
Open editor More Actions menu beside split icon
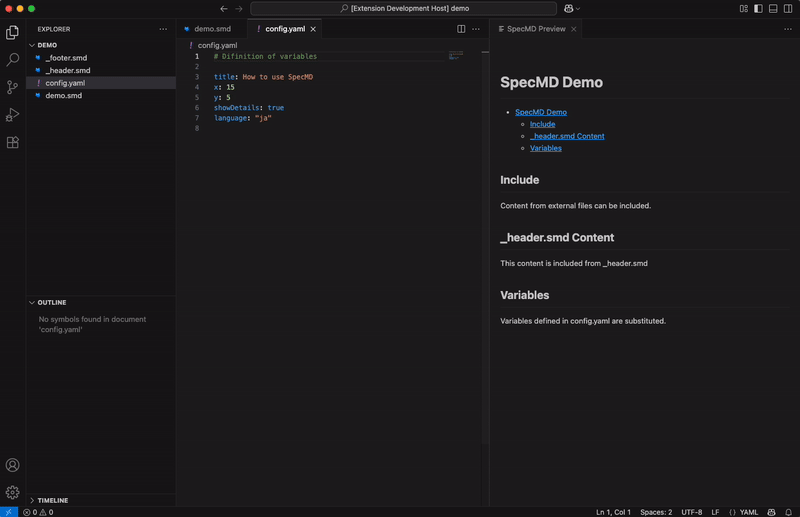coord(476,29)
